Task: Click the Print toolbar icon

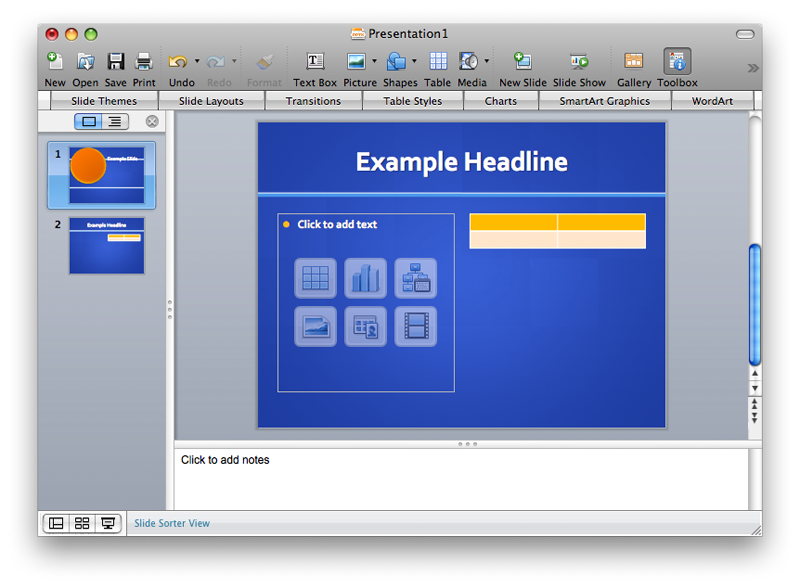Action: (x=144, y=62)
